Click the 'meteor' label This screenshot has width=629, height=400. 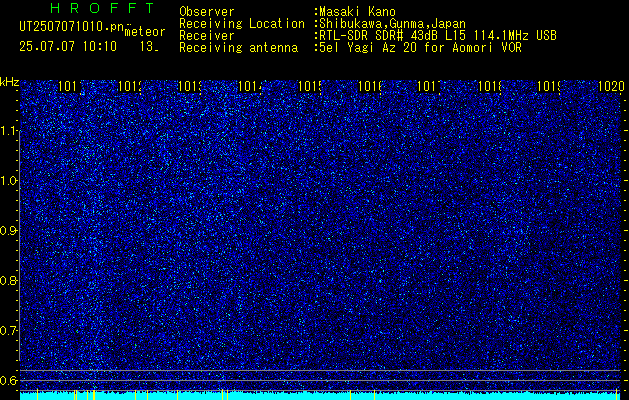pyautogui.click(x=145, y=32)
